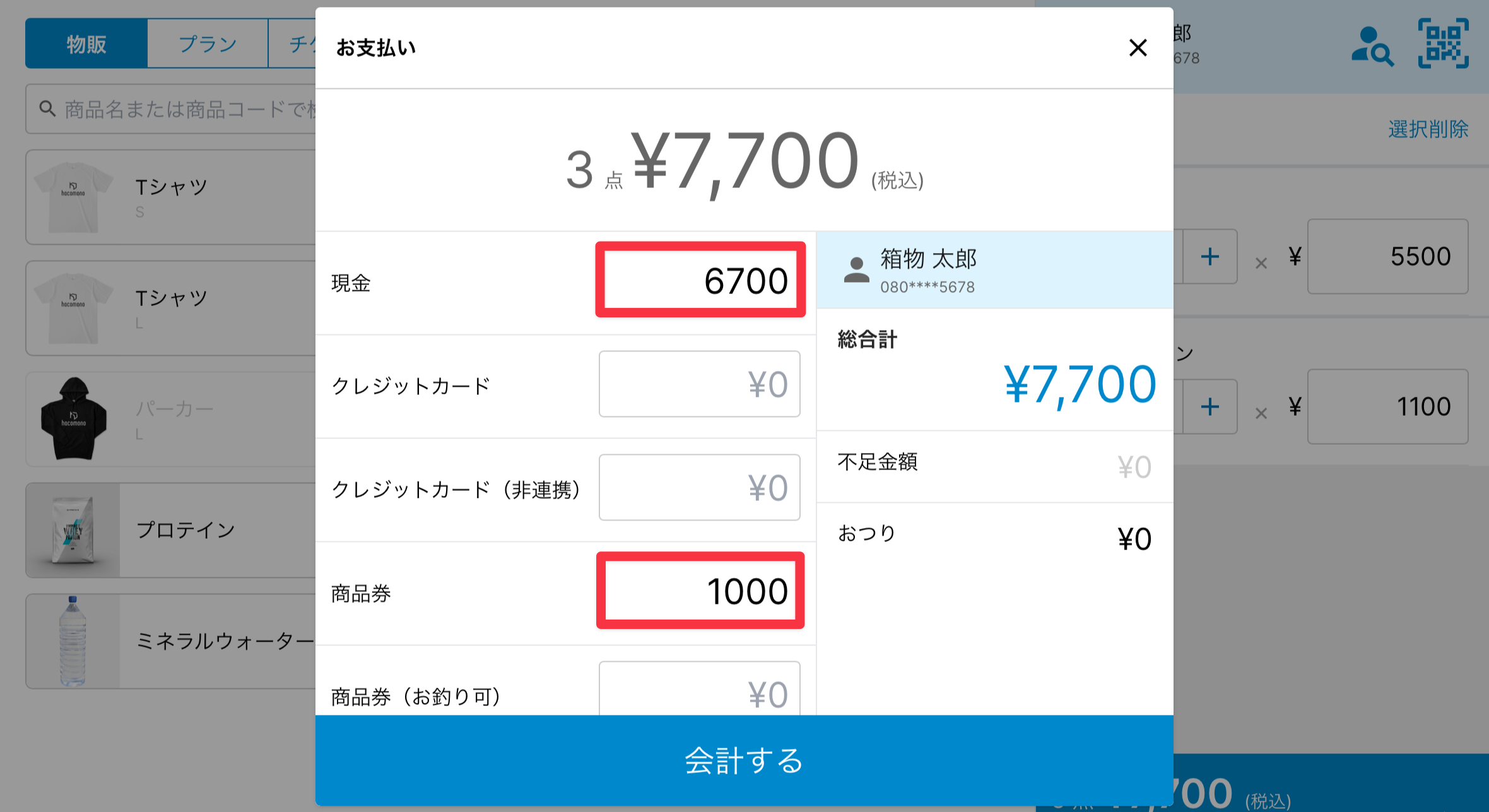
Task: Edit the 商品券 amount field showing 1000
Action: tap(700, 590)
